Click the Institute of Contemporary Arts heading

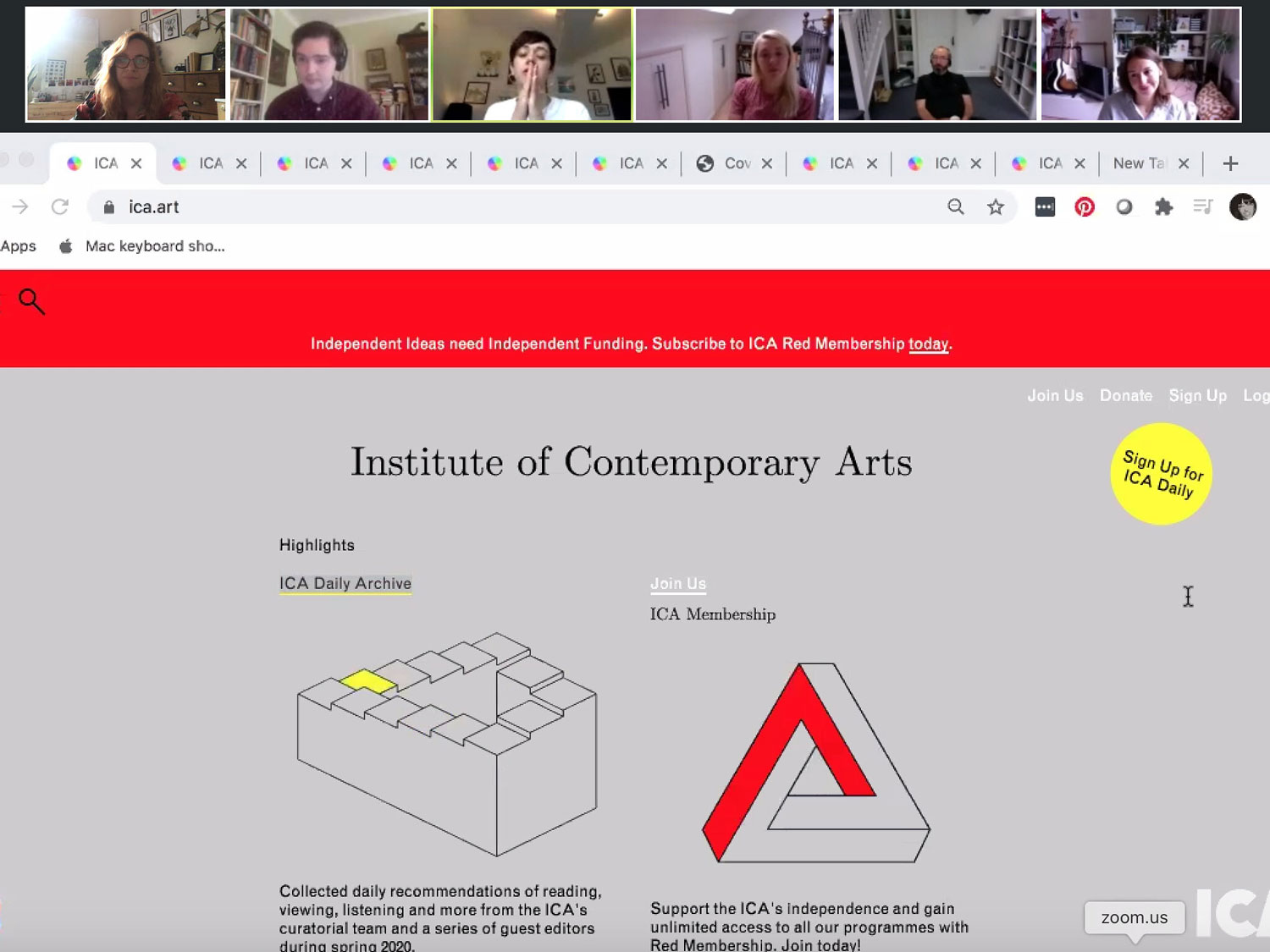(x=632, y=462)
